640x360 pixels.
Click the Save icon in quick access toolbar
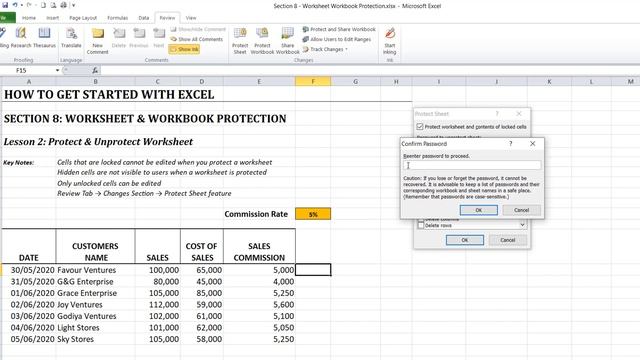point(5,5)
